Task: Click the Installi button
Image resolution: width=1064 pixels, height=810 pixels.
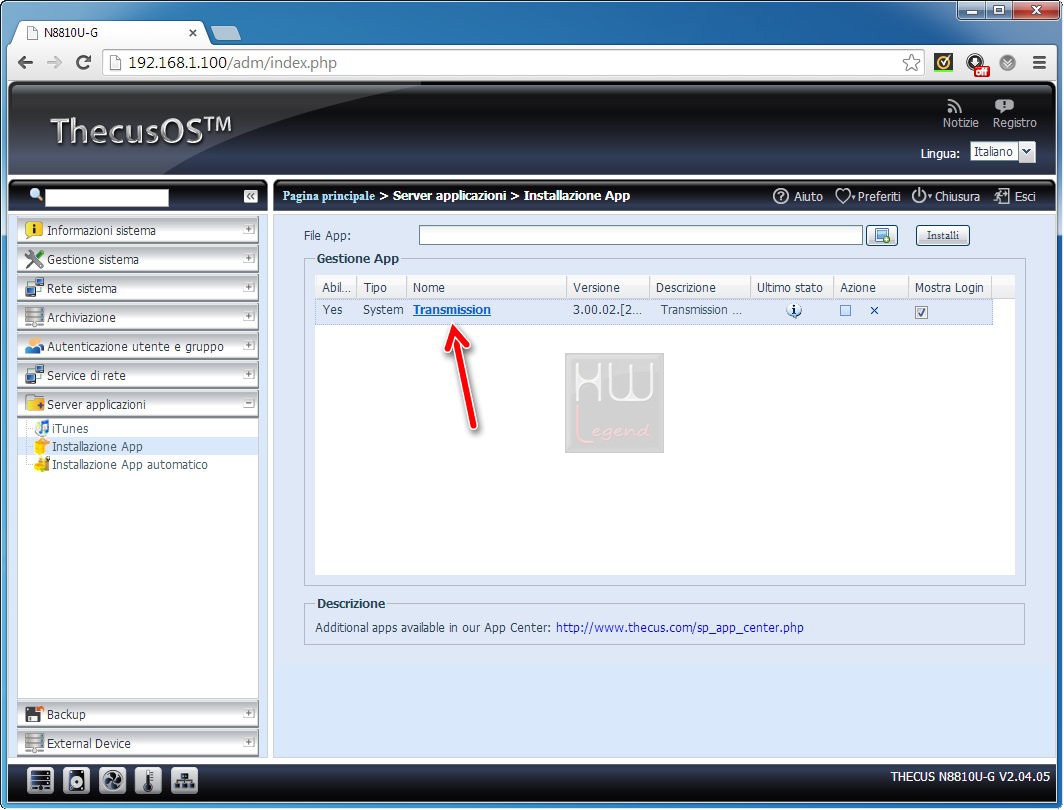Action: pyautogui.click(x=943, y=235)
